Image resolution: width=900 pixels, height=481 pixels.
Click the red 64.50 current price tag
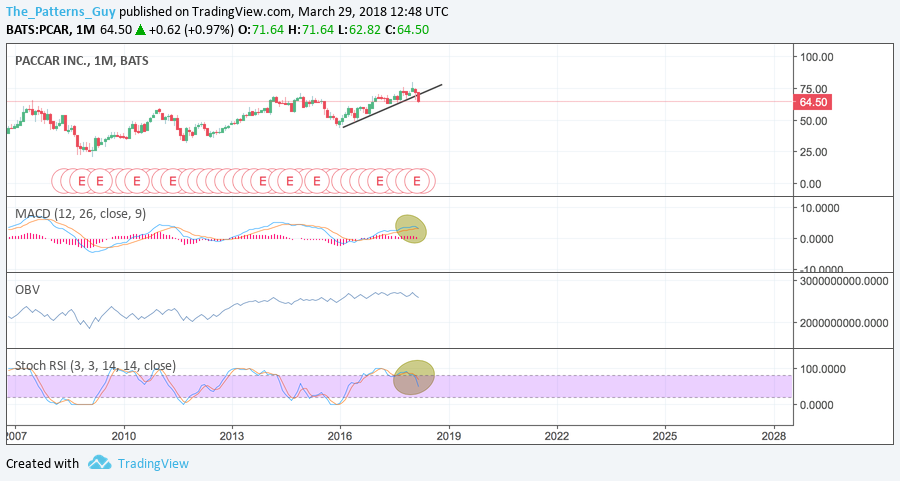click(812, 102)
